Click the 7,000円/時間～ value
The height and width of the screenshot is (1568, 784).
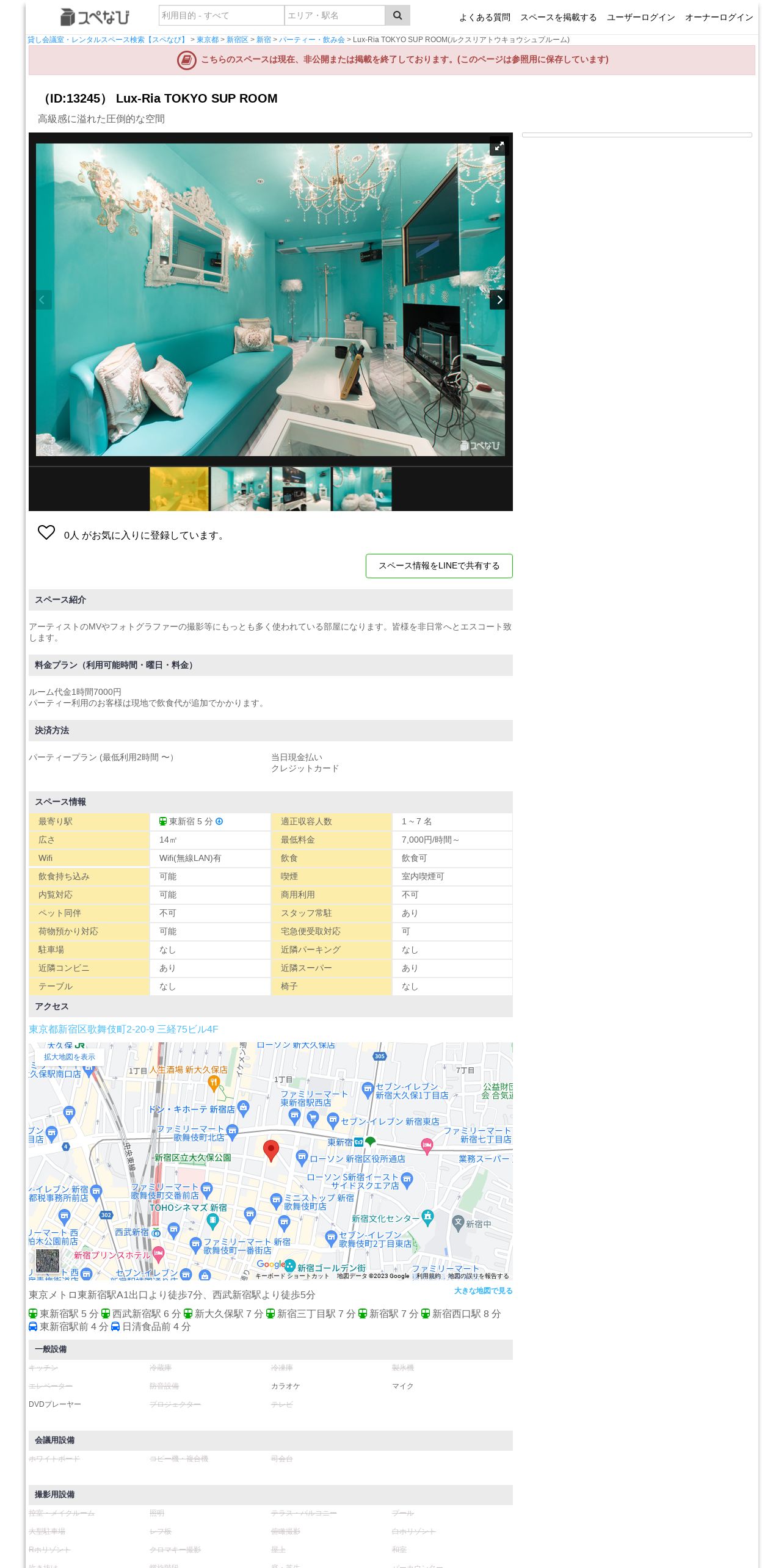(x=430, y=840)
